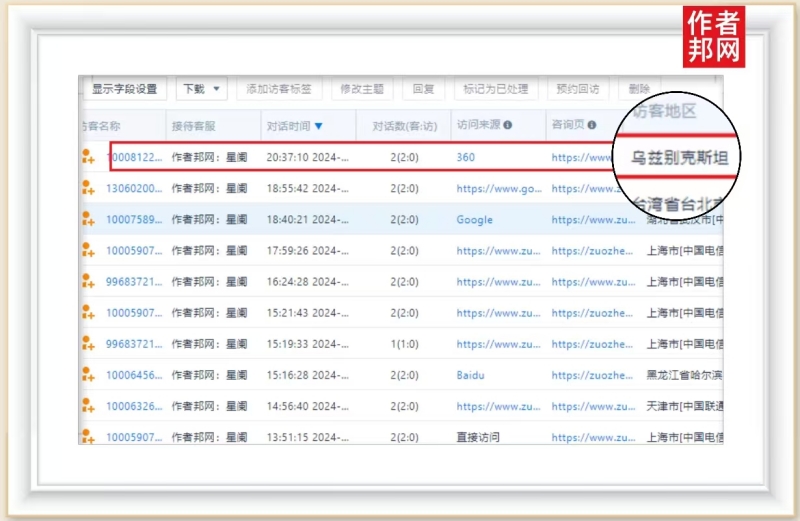Click info icon beside 访问来源 header
Image resolution: width=800 pixels, height=521 pixels.
point(508,126)
